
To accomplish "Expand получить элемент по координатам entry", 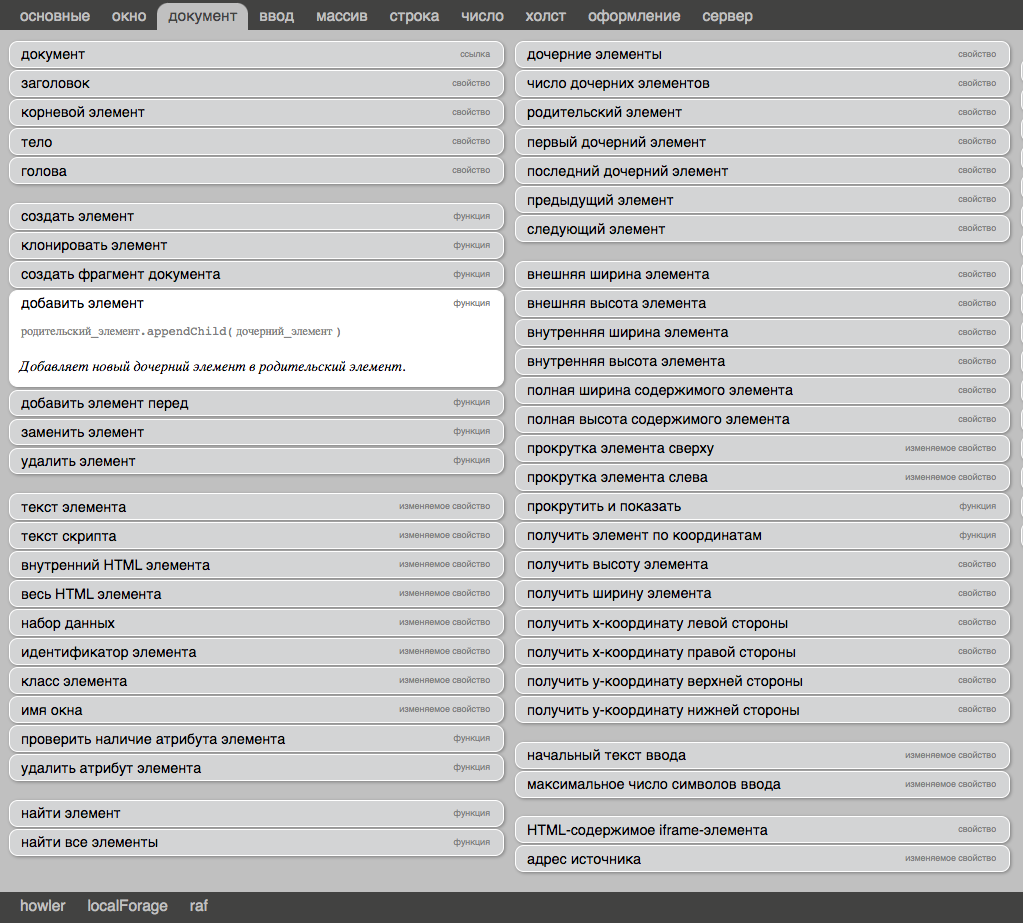I will pyautogui.click(x=762, y=536).
